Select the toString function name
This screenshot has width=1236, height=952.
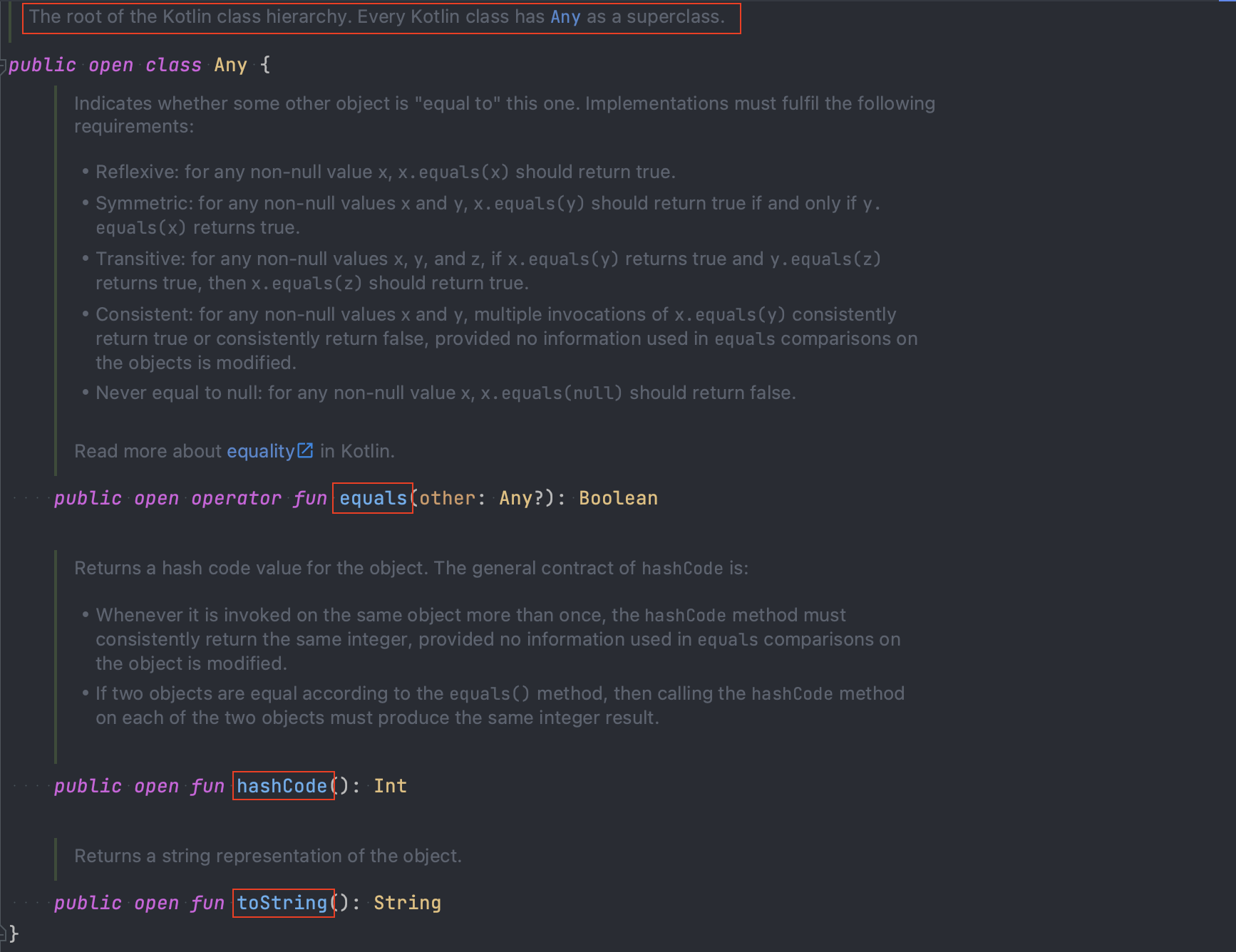[x=282, y=903]
